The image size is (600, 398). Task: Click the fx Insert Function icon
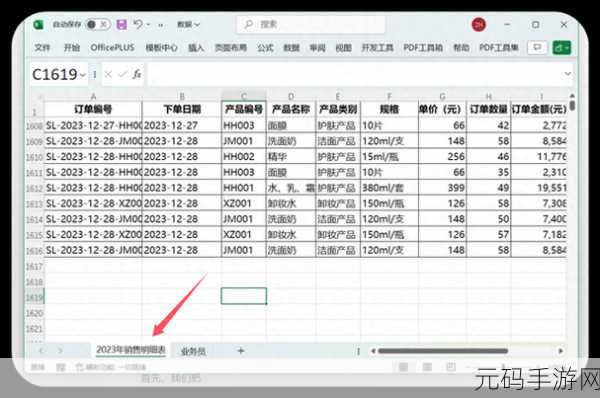click(x=137, y=74)
